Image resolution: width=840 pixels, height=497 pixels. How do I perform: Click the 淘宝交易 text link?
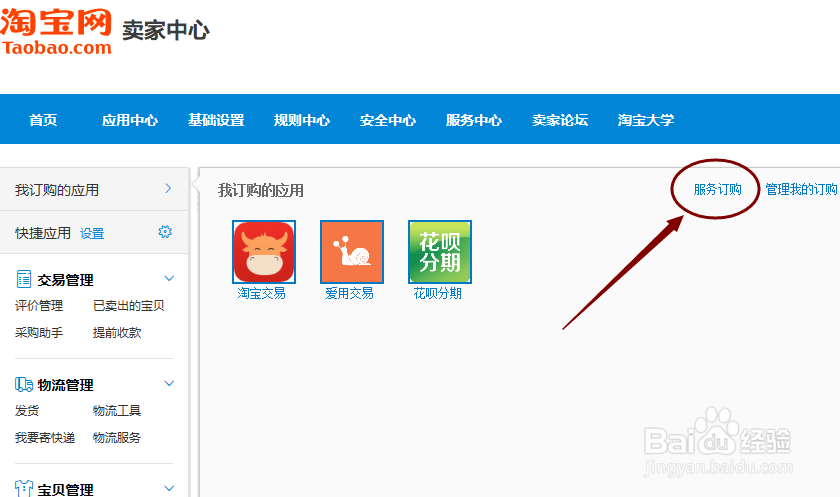pyautogui.click(x=261, y=293)
